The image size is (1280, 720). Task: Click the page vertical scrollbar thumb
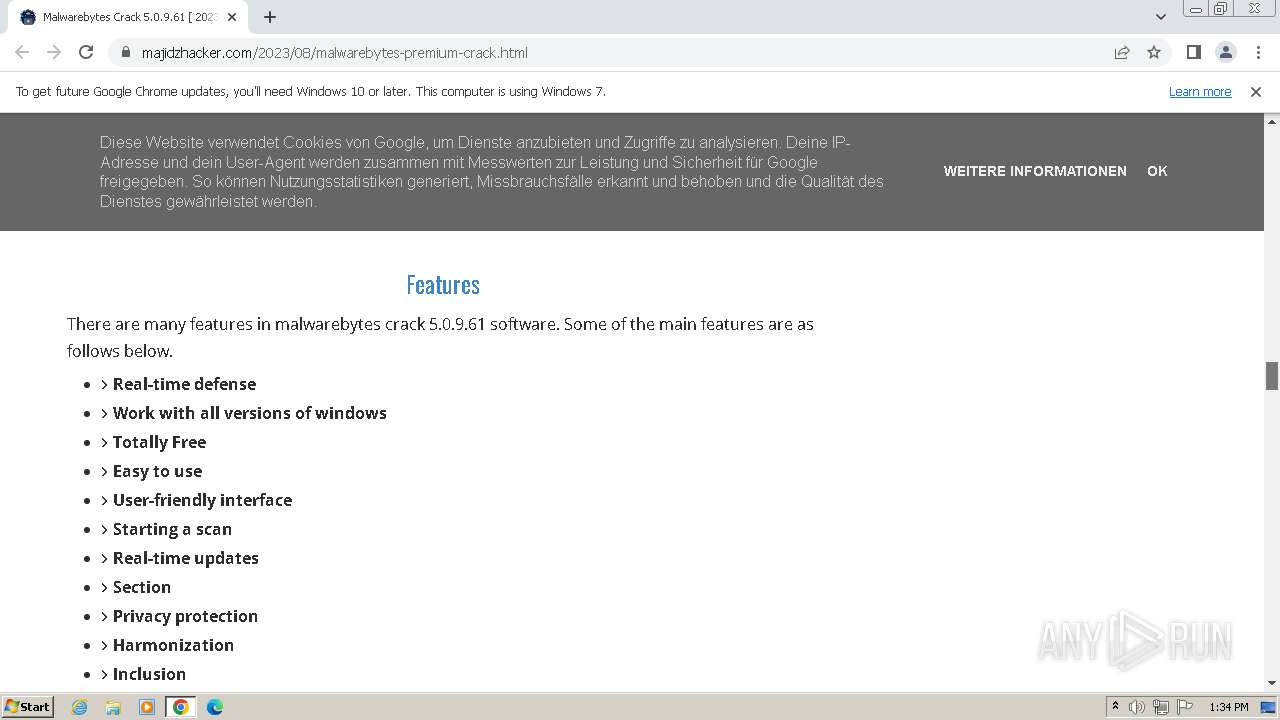(x=1272, y=376)
